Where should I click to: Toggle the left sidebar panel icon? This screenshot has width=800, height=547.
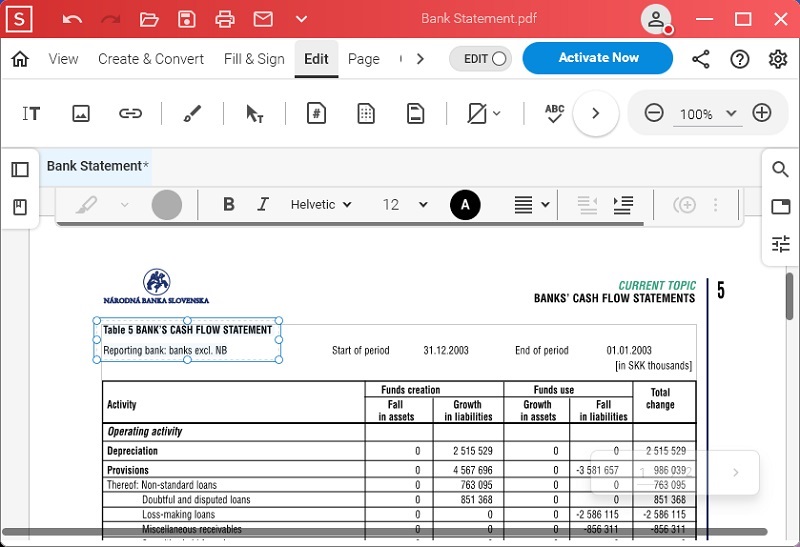[20, 169]
